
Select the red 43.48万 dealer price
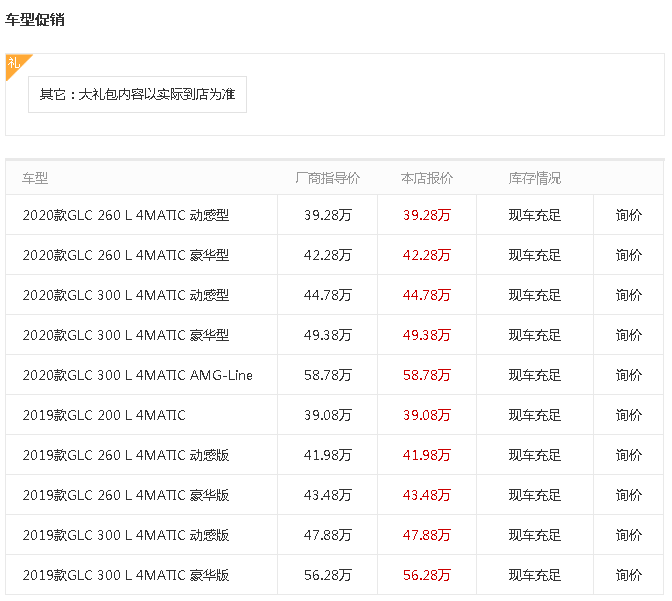point(427,495)
